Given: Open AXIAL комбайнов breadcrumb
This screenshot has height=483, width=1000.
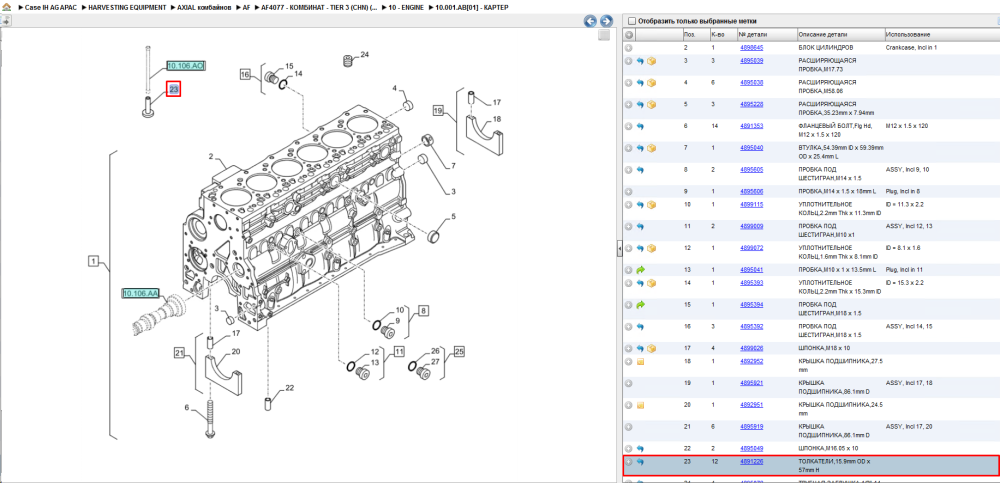Looking at the screenshot, I should pyautogui.click(x=204, y=7).
